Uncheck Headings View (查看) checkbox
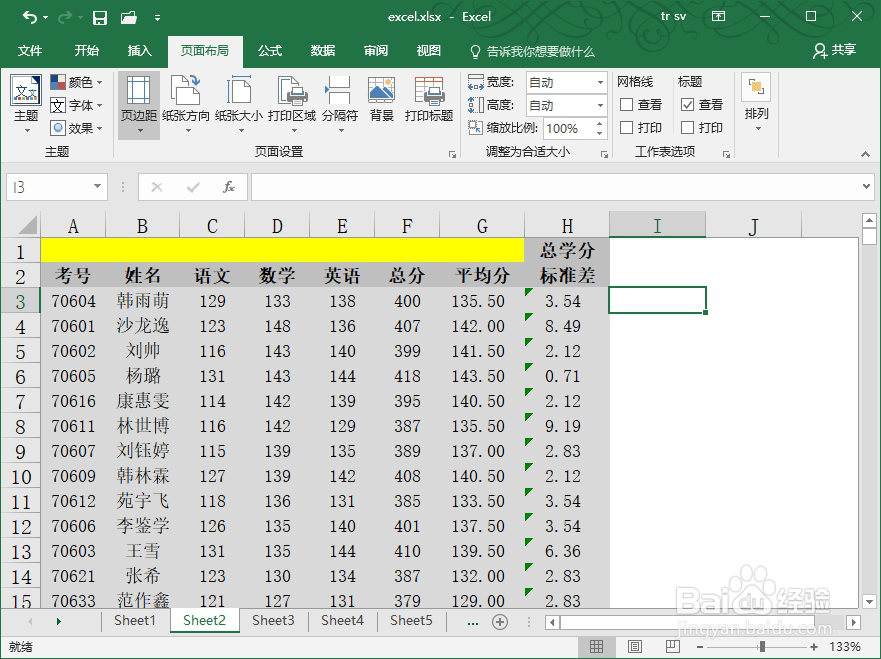Viewport: 881px width, 659px height. [x=687, y=104]
